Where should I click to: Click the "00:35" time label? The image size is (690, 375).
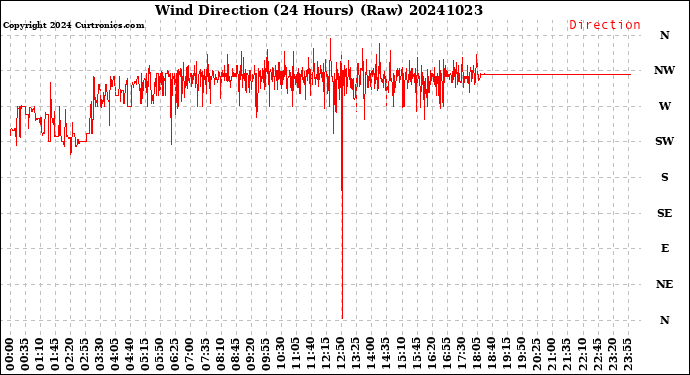(x=25, y=354)
